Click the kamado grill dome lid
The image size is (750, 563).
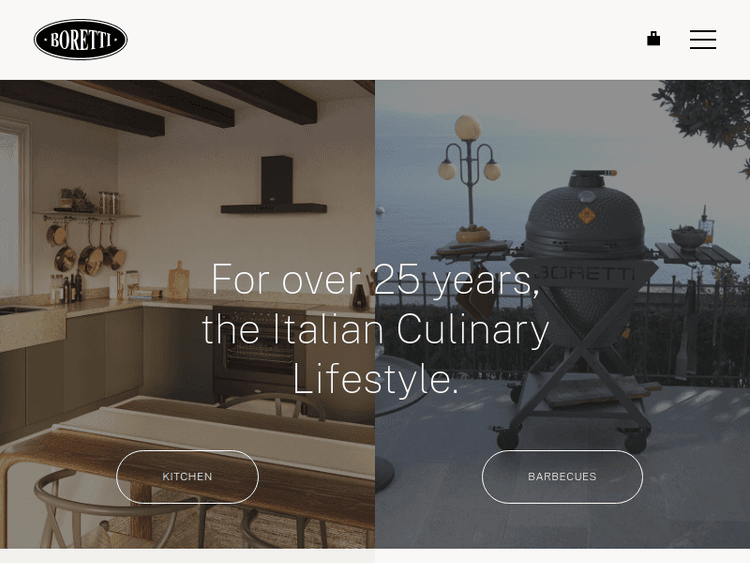(x=585, y=214)
